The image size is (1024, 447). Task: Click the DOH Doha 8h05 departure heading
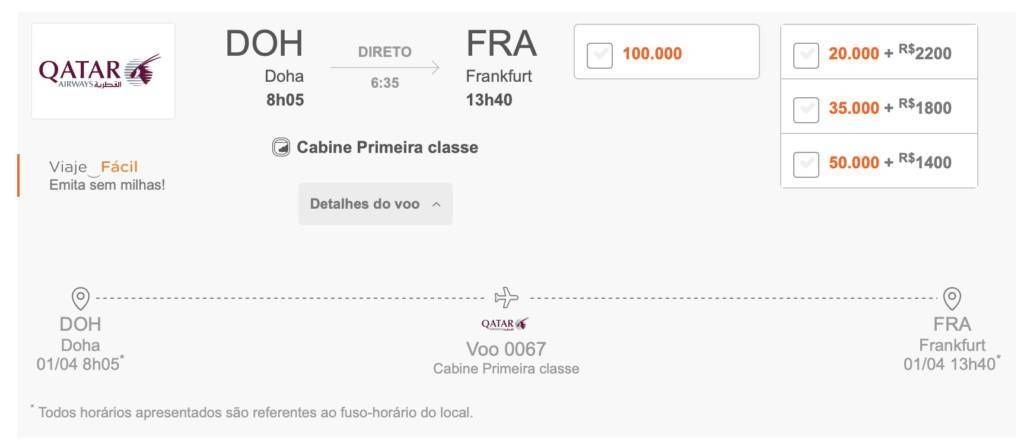(x=264, y=69)
